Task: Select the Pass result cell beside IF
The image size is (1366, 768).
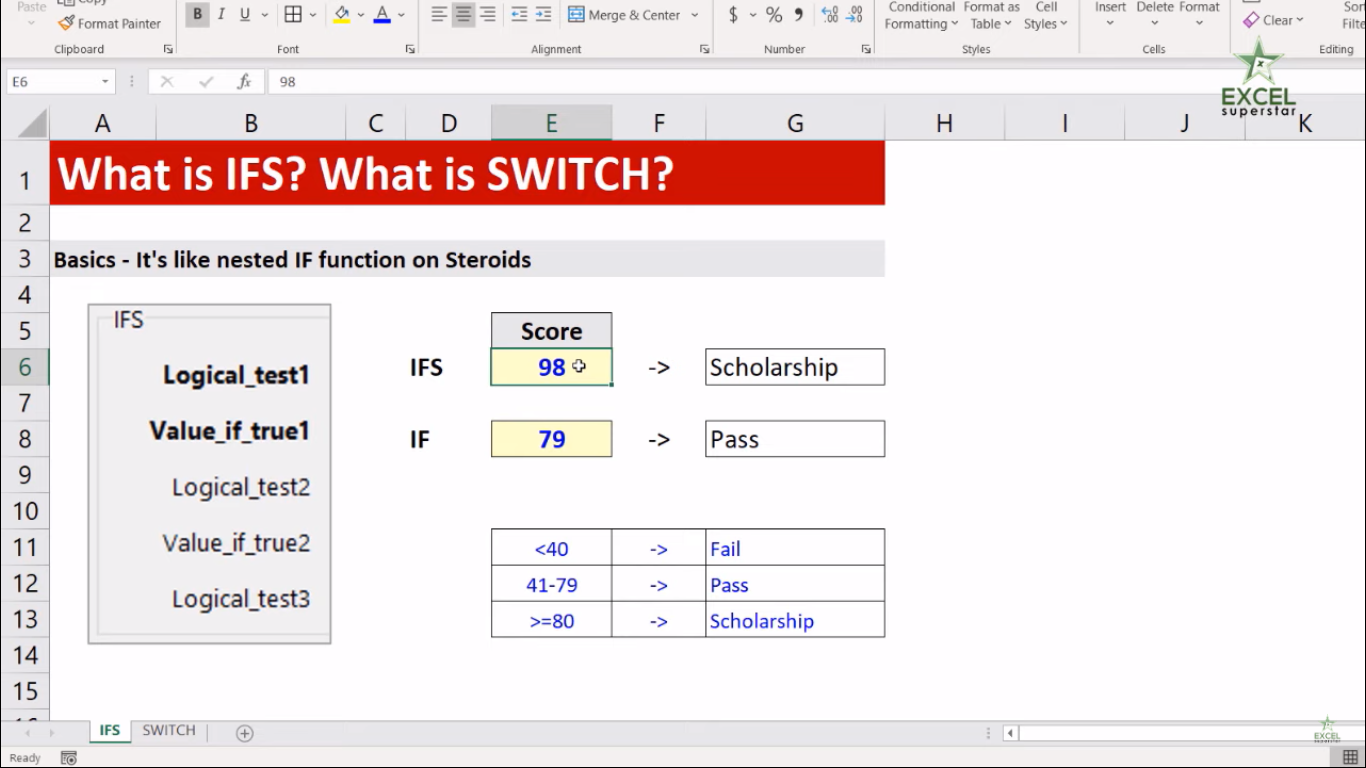Action: (x=795, y=439)
